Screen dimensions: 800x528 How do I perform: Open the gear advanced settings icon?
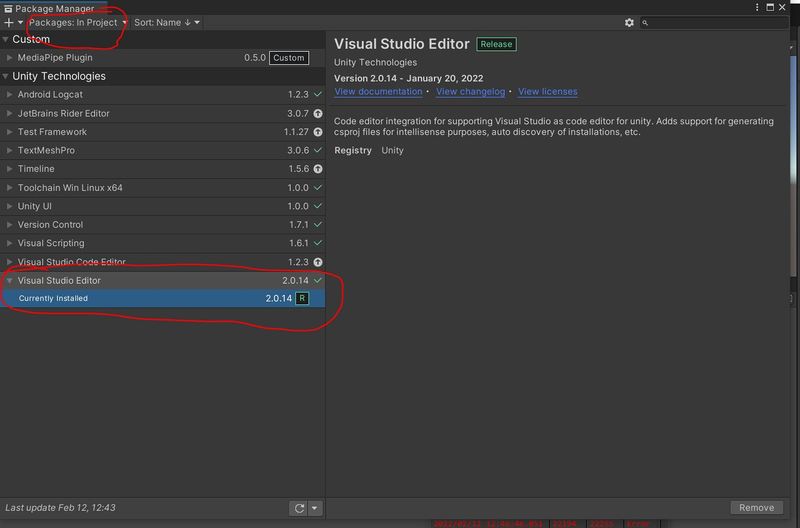(629, 22)
